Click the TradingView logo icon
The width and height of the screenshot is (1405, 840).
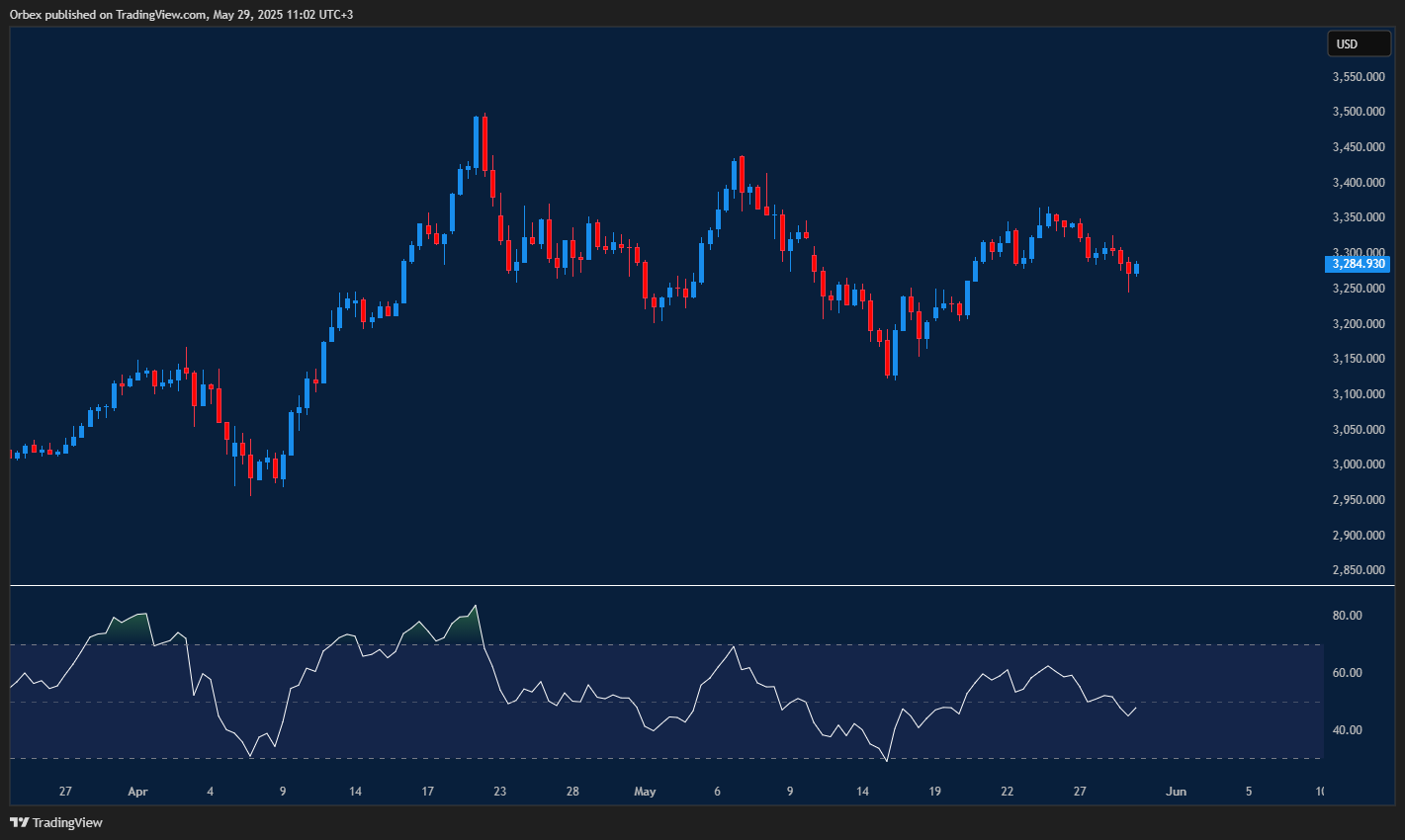pyautogui.click(x=19, y=822)
